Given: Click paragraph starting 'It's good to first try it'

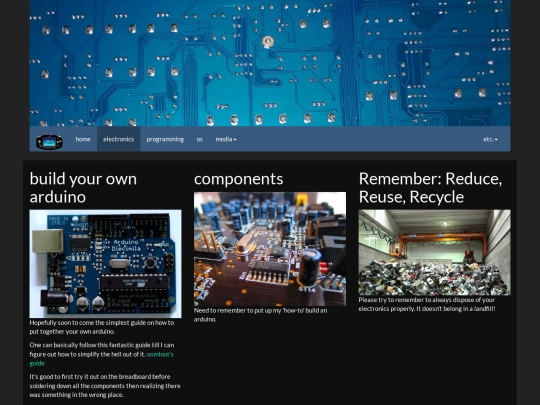Looking at the screenshot, I should point(105,386).
